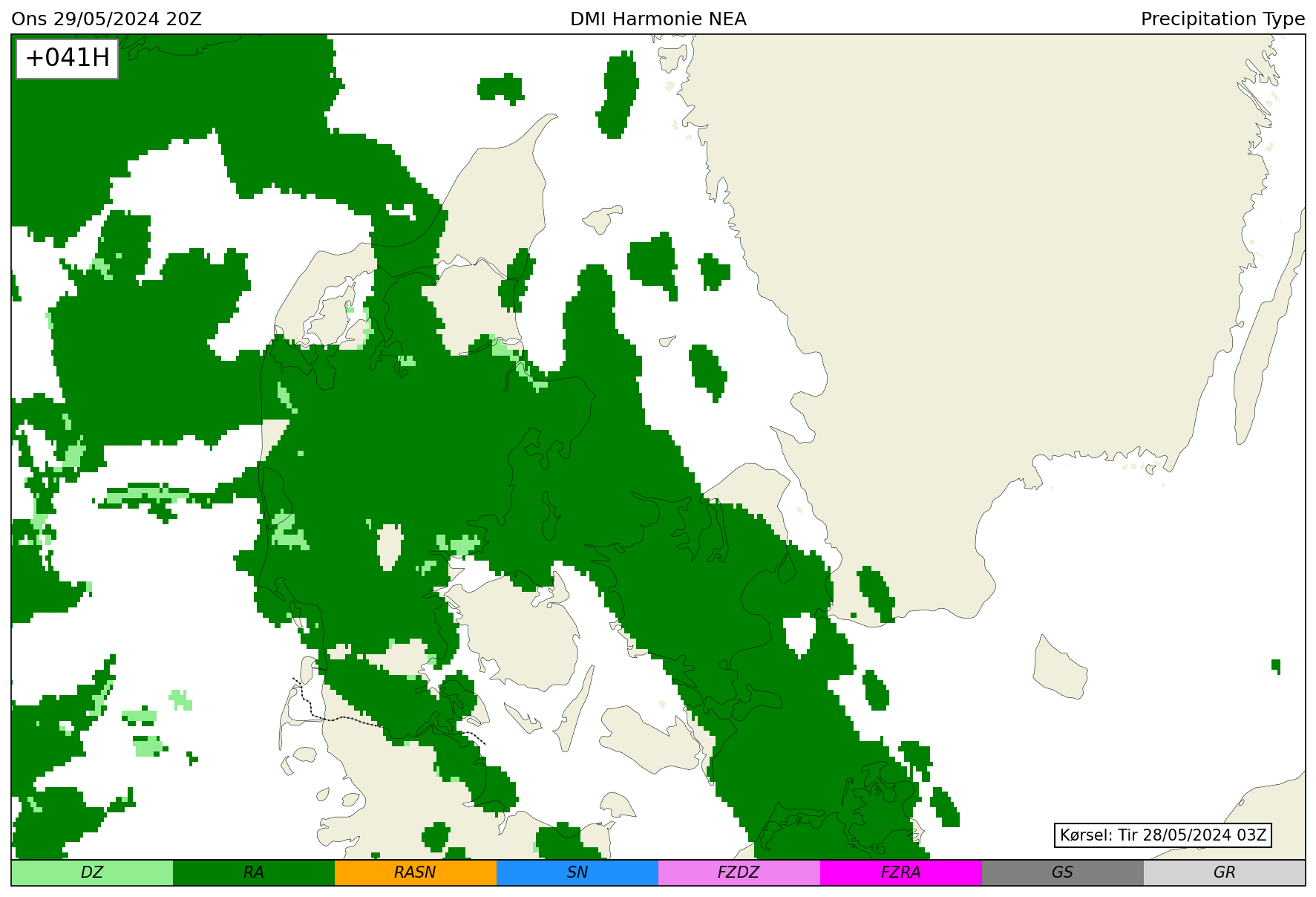Click the FZRA magenta legend swatch

901,872
